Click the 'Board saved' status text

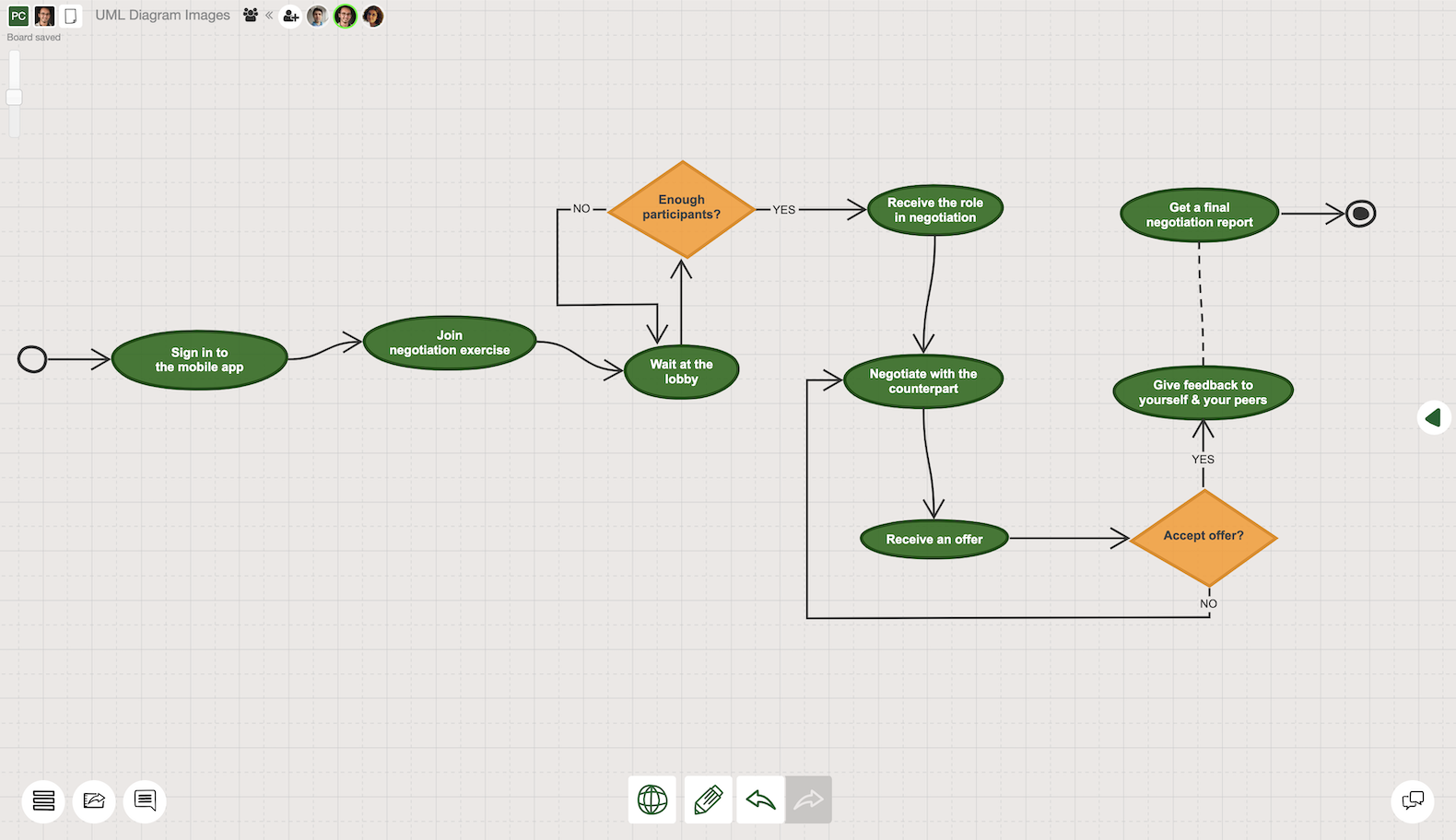click(x=34, y=38)
